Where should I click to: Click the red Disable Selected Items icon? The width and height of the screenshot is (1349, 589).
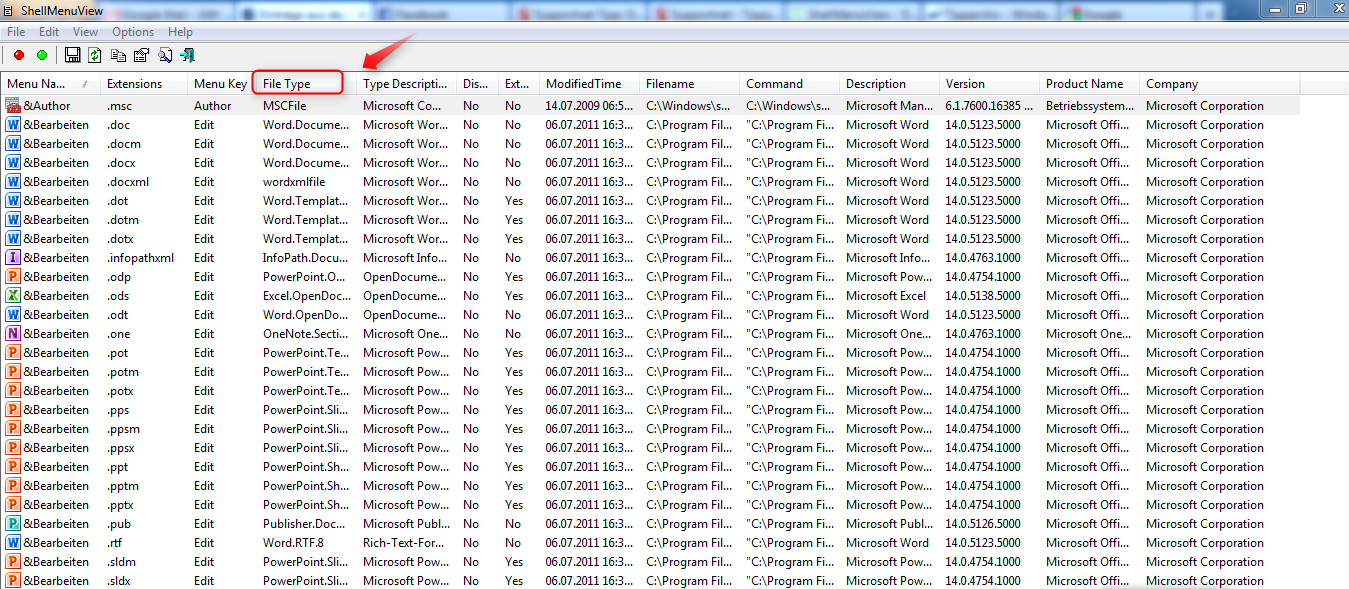18,54
